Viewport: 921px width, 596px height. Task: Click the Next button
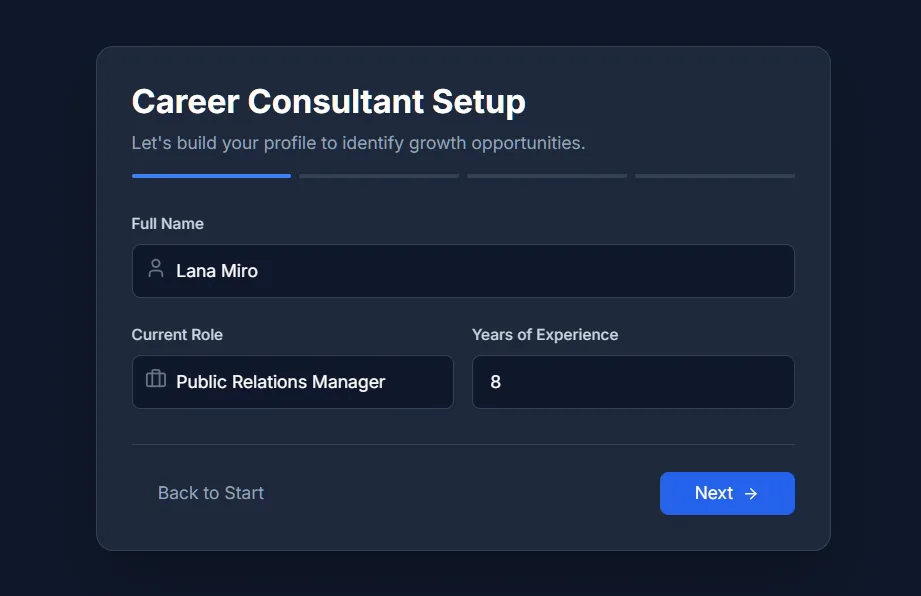tap(727, 493)
